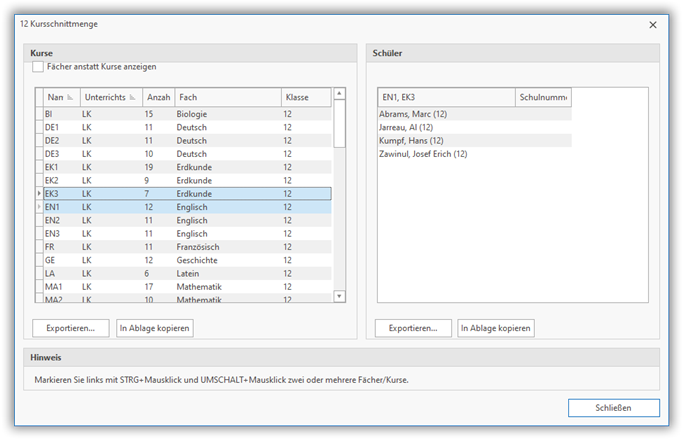The width and height of the screenshot is (683, 440).
Task: Copy the Kurse list with 'In Ablage kopieren'
Action: coord(154,328)
